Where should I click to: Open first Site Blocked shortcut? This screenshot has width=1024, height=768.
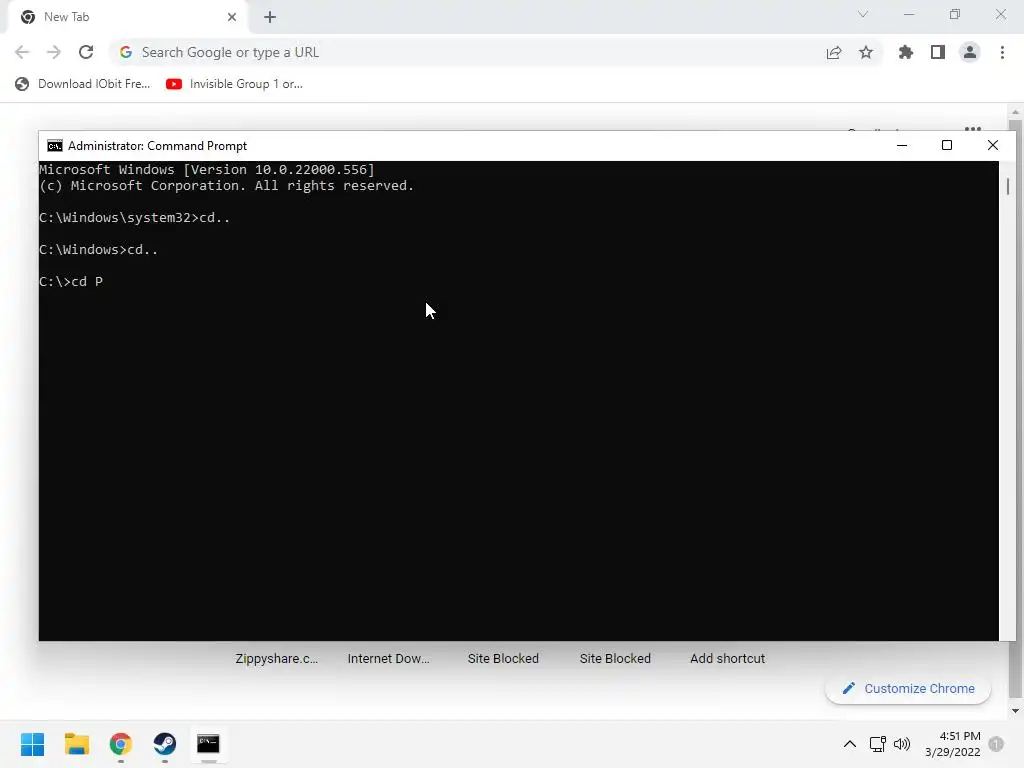point(503,658)
